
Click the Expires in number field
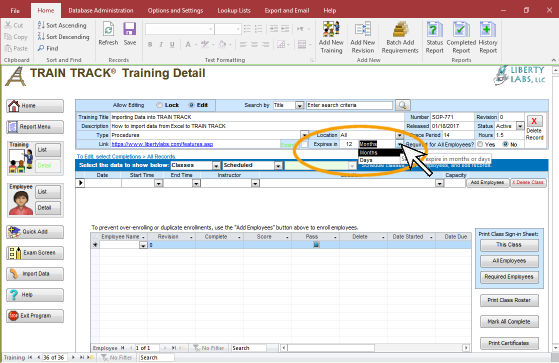tap(349, 144)
